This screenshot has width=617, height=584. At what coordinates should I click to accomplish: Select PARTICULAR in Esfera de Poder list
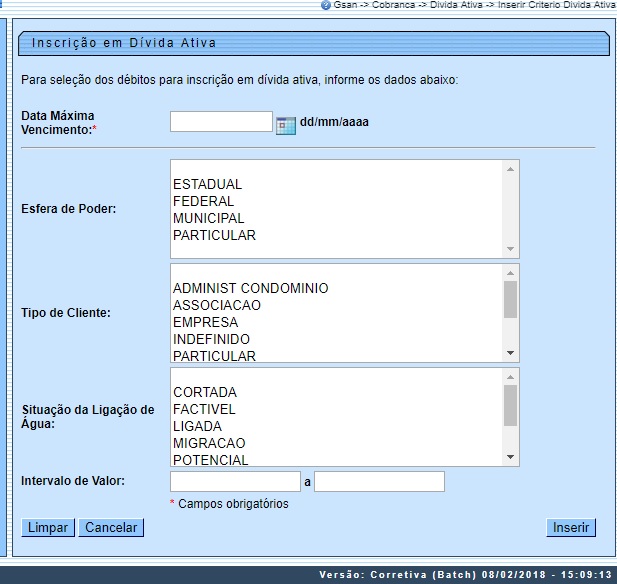336,235
